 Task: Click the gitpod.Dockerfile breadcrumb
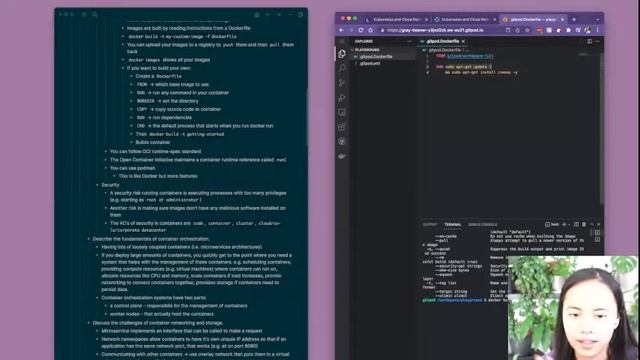tap(444, 50)
